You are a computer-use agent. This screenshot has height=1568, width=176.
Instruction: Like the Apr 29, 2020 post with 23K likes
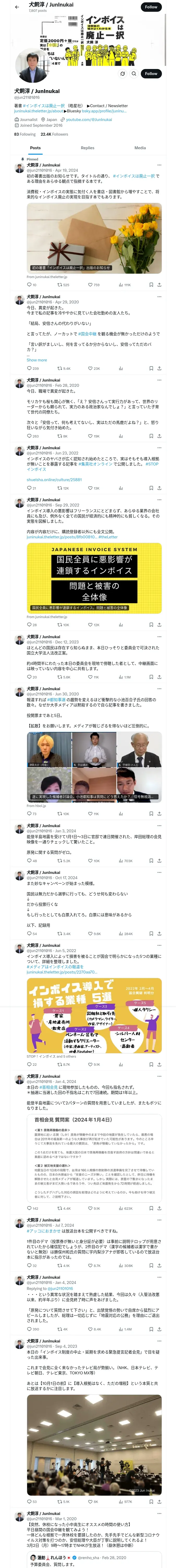pos(94,368)
